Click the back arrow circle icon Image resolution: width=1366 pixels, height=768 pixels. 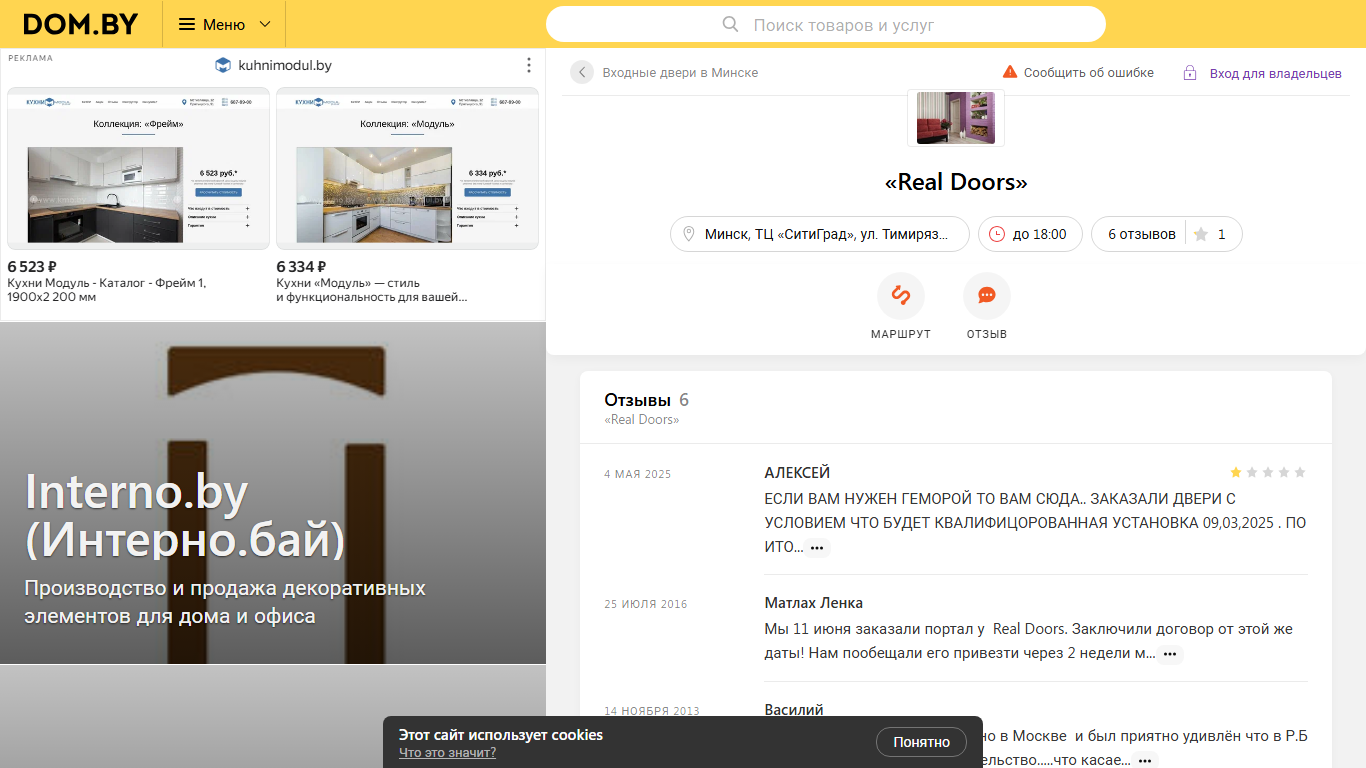582,72
